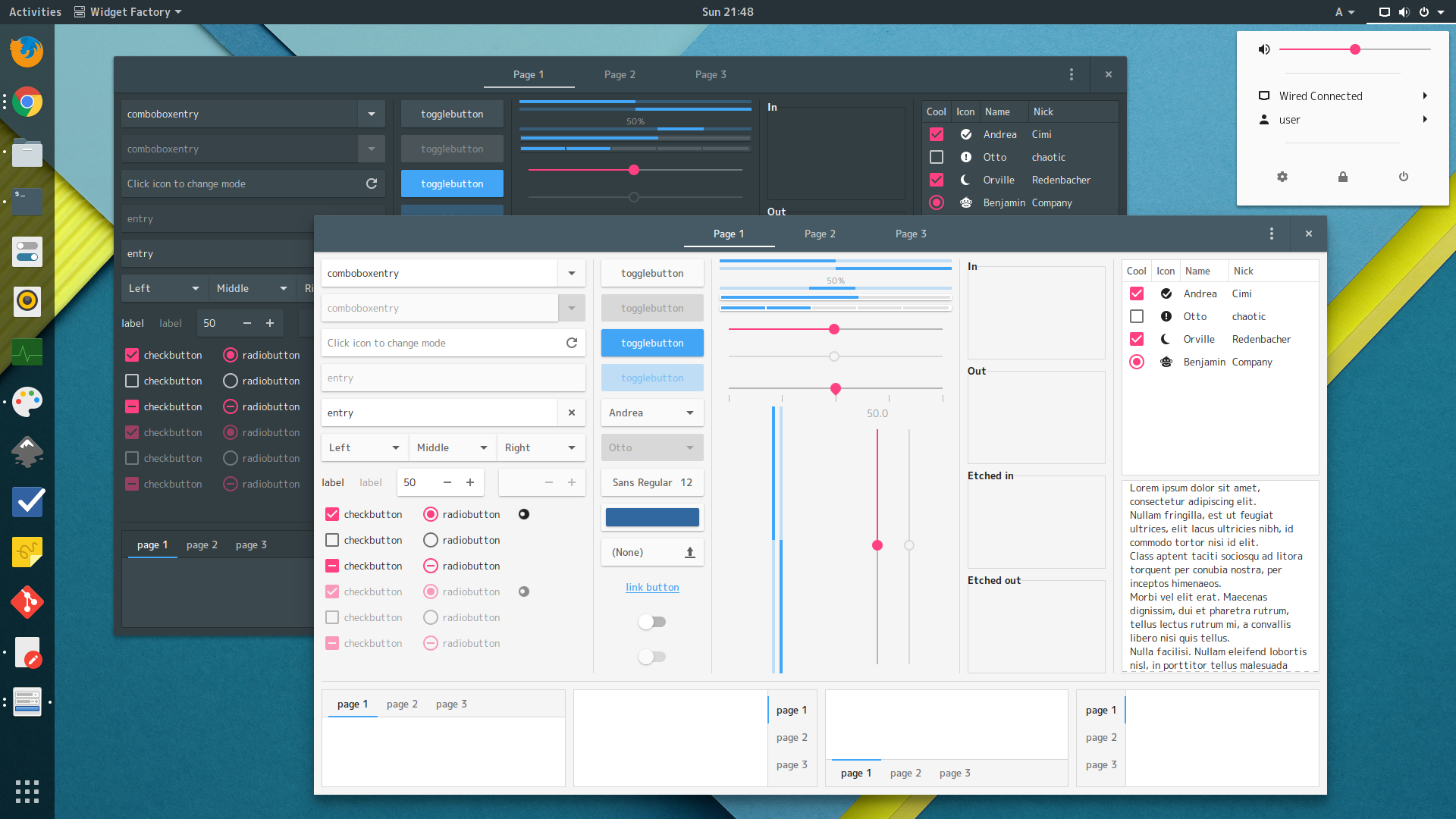Tick Otto's Cool checkbox in light list
Screen dimensions: 1456x819
1136,316
